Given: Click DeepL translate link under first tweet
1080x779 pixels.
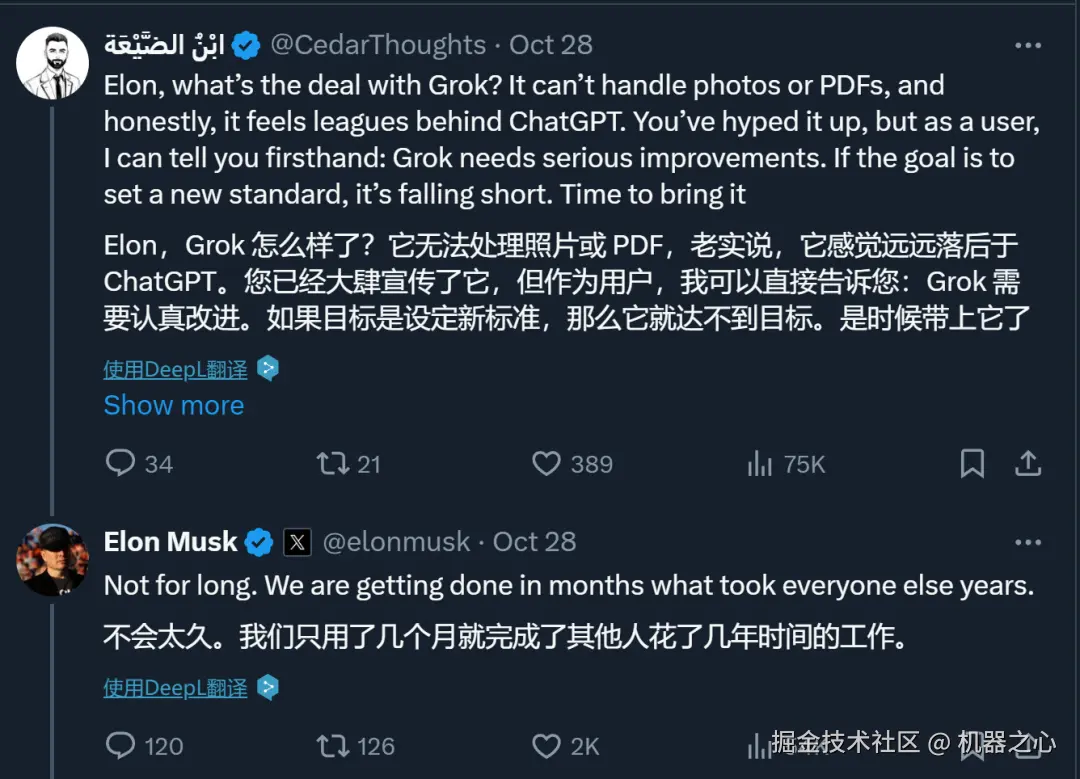Looking at the screenshot, I should point(176,369).
